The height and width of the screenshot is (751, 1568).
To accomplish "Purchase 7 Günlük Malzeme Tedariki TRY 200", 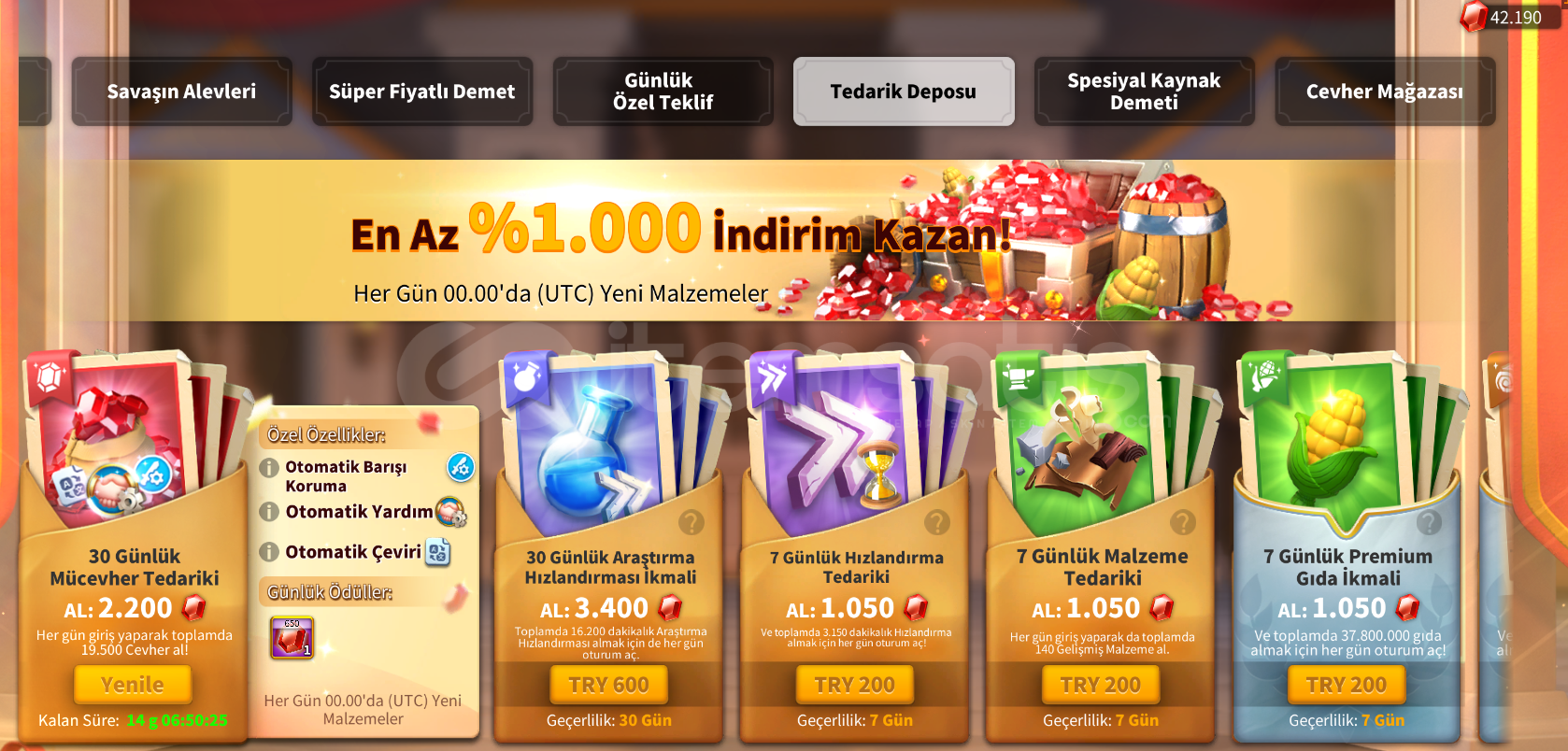I will (1101, 685).
